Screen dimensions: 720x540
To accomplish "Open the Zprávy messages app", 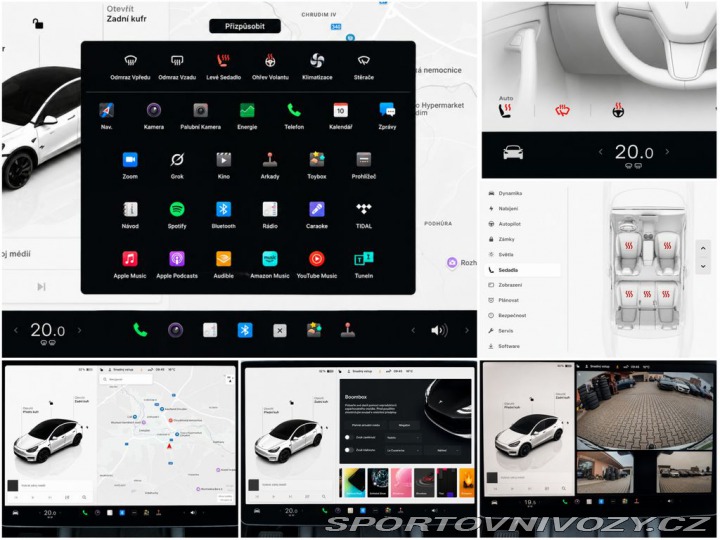I will coord(388,110).
